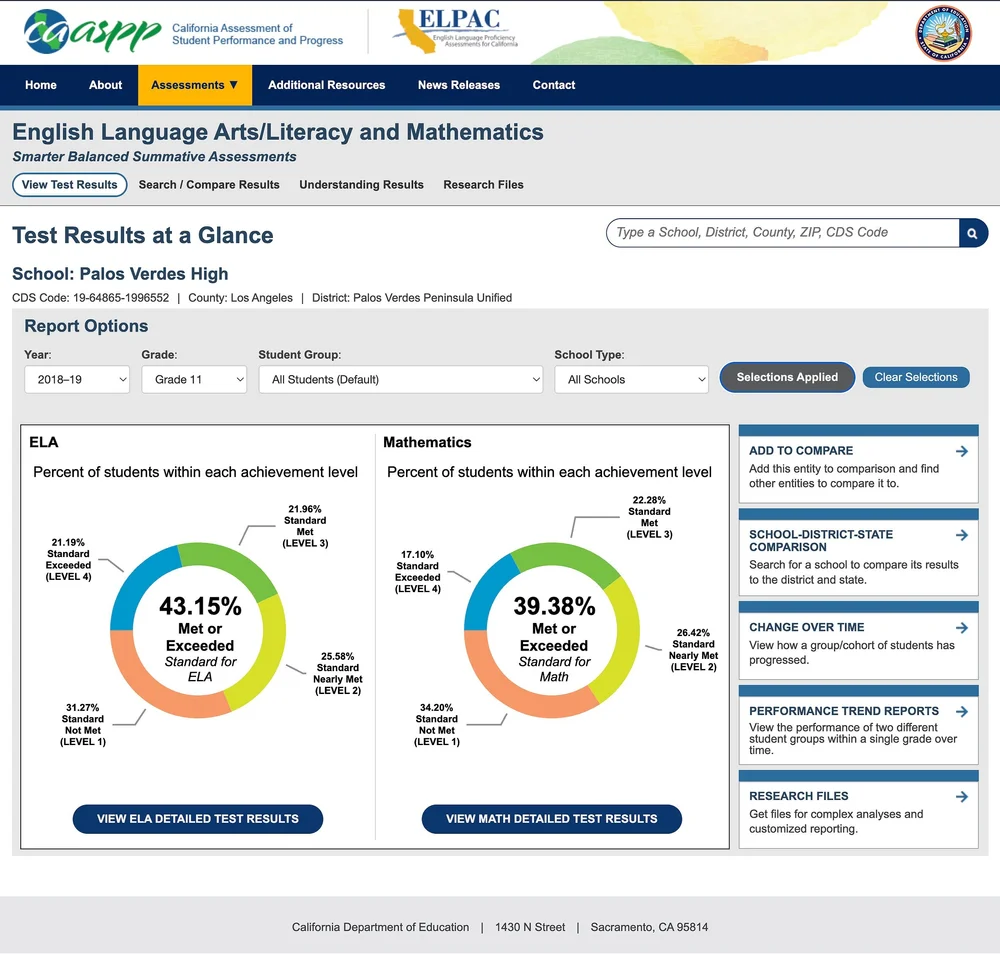Viewport: 1000px width, 954px height.
Task: Click the RESEARCH FILES card link
Action: coord(798,796)
